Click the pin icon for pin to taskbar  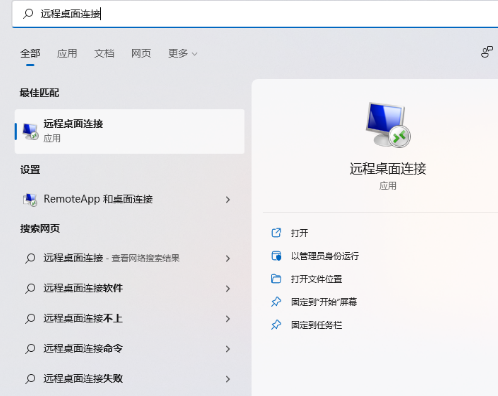tap(276, 325)
